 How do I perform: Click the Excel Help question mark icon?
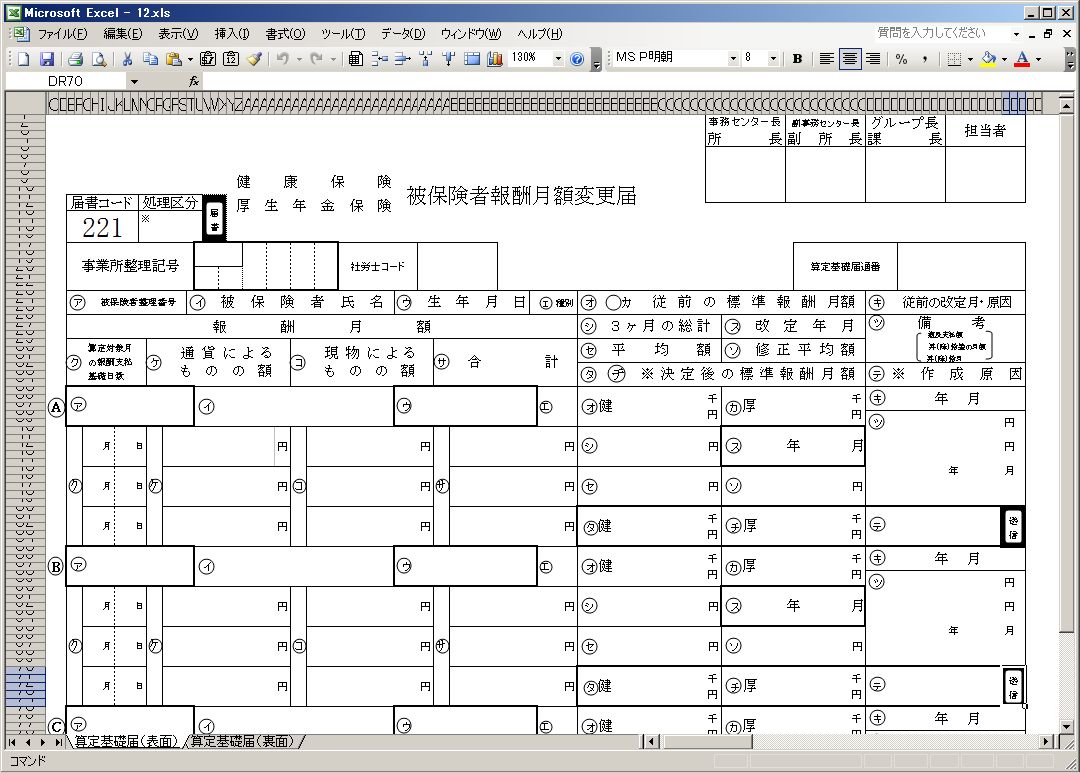pos(577,59)
